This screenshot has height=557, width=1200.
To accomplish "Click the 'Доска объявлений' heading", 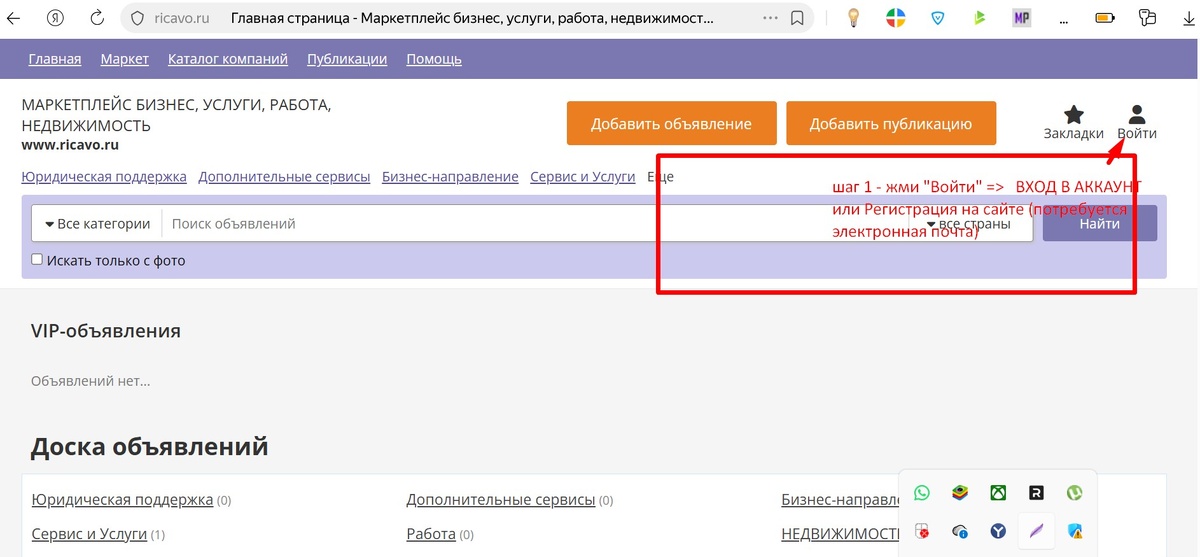I will pos(150,446).
